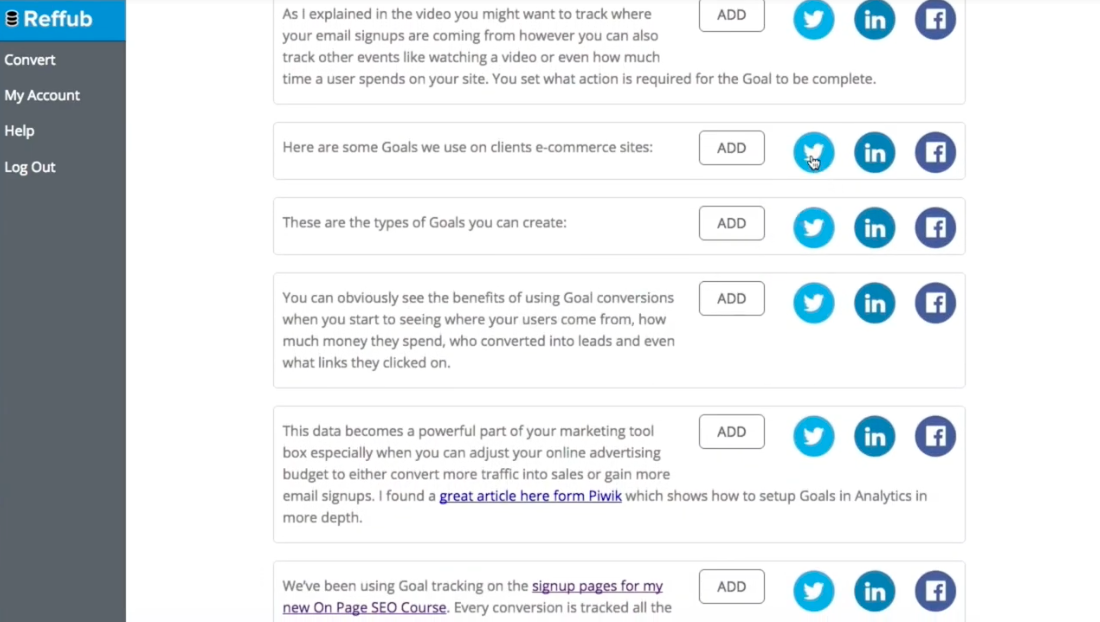Go to My Account in sidebar

click(42, 95)
